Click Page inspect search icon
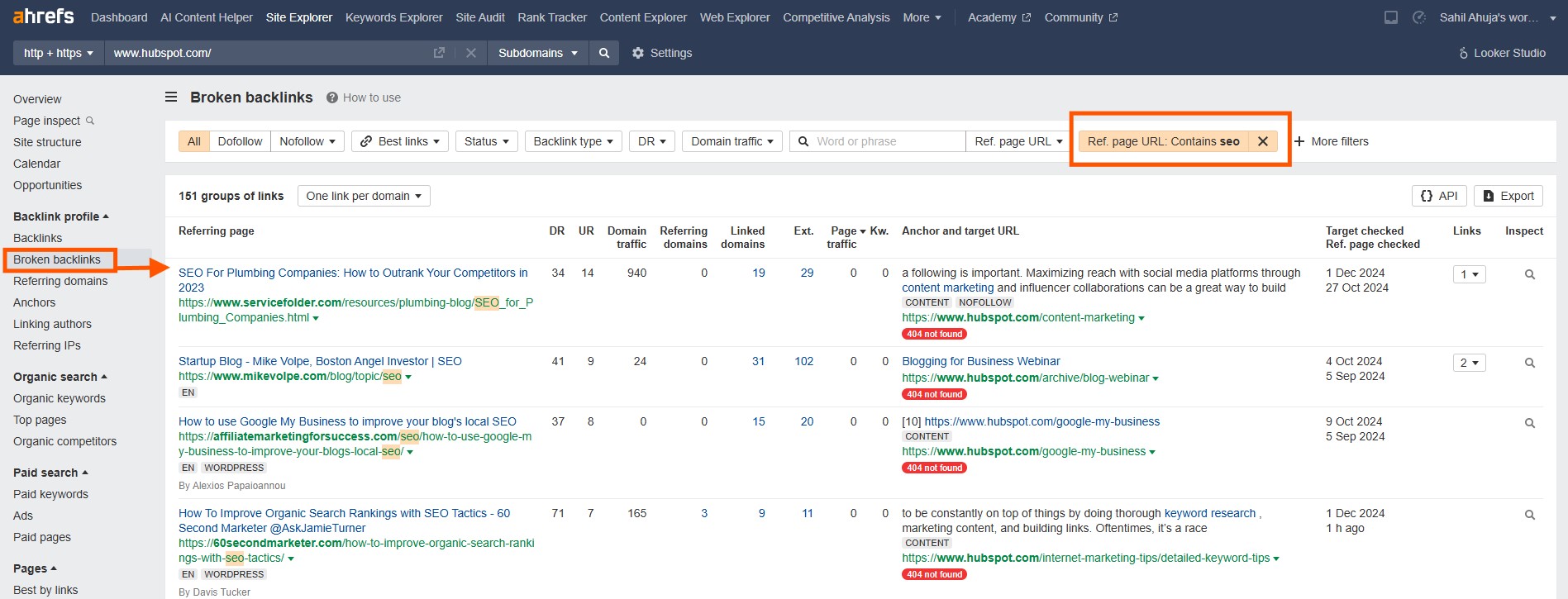Viewport: 1568px width, 599px height. [90, 121]
